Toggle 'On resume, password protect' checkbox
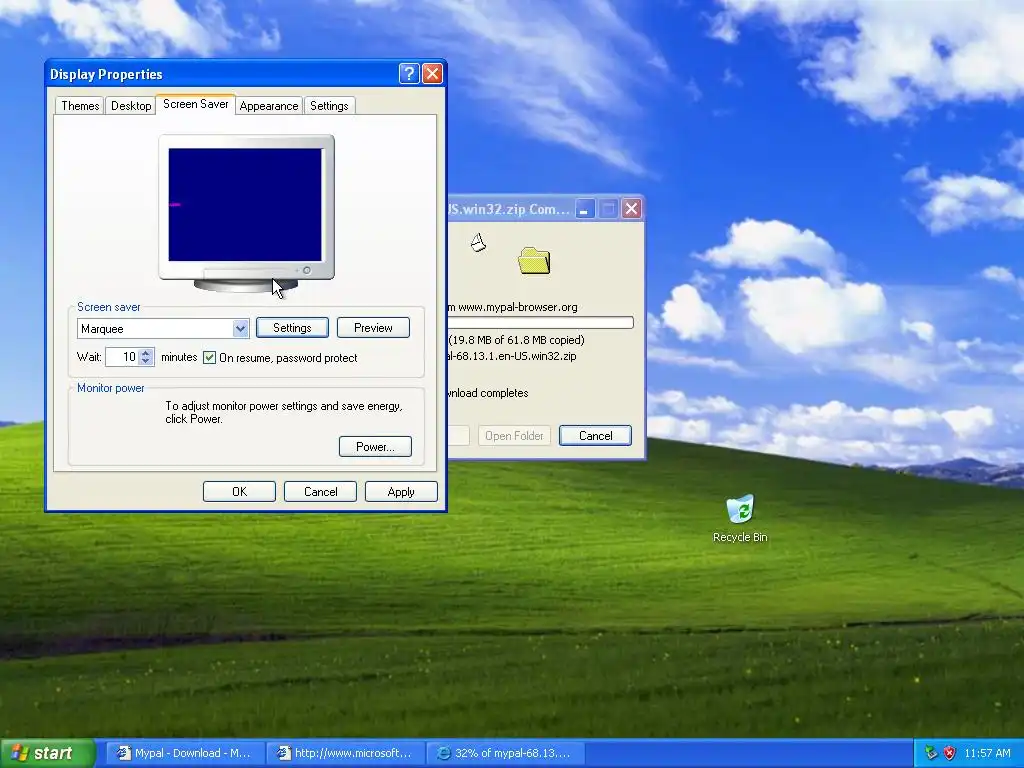The image size is (1024, 768). pos(210,357)
